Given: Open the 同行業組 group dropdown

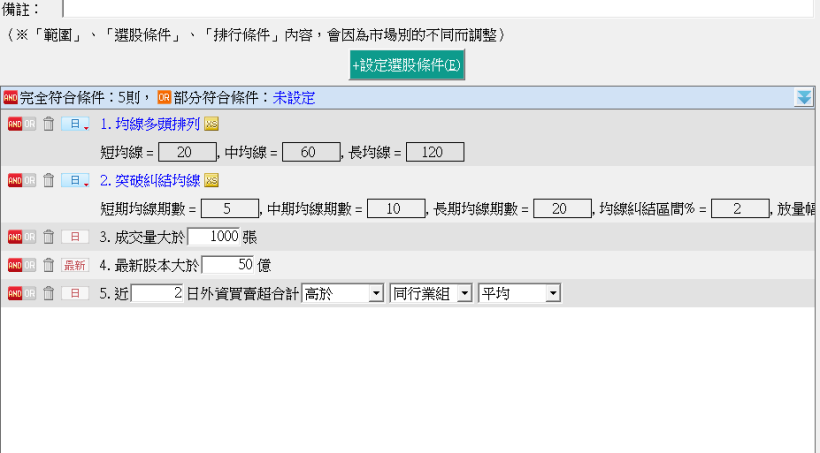Looking at the screenshot, I should point(431,293).
